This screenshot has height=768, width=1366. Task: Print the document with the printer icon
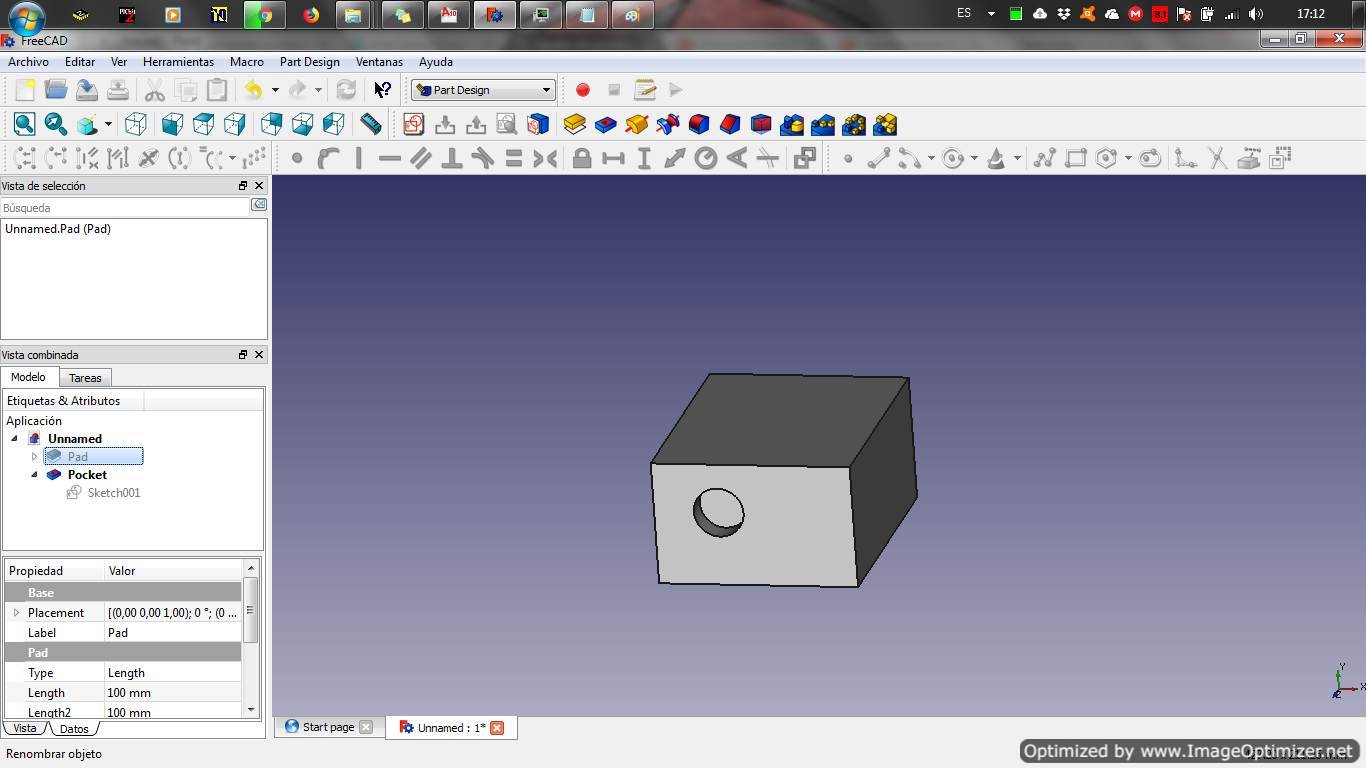point(118,90)
